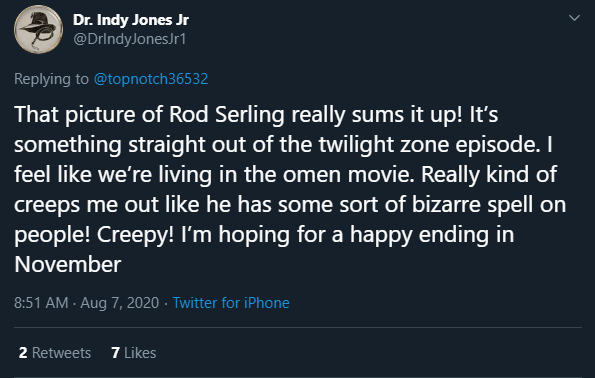Open Dr. Indy Jones Jr's profile picture

tap(38, 29)
